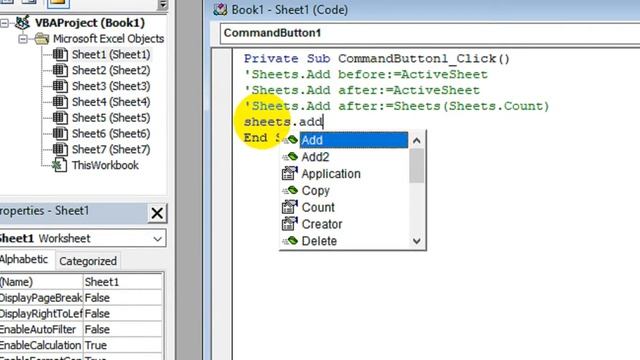Image resolution: width=640 pixels, height=360 pixels.
Task: Select the DisplayPageBreak property label
Action: coord(41,298)
